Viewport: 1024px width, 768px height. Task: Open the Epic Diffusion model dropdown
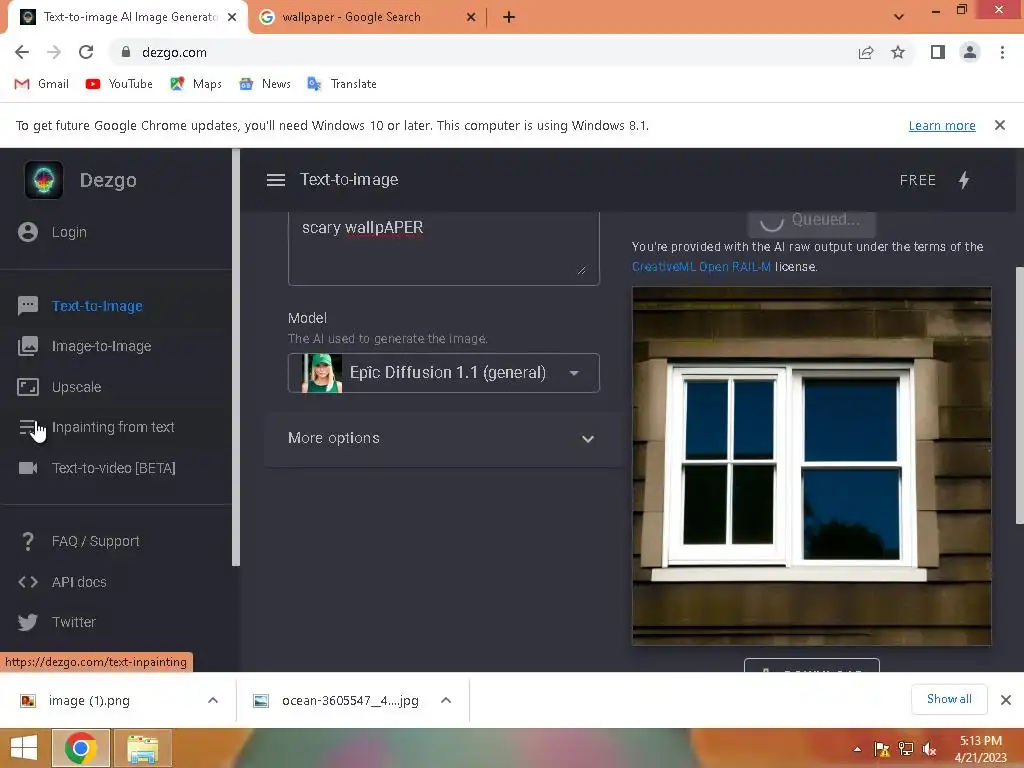click(x=443, y=373)
